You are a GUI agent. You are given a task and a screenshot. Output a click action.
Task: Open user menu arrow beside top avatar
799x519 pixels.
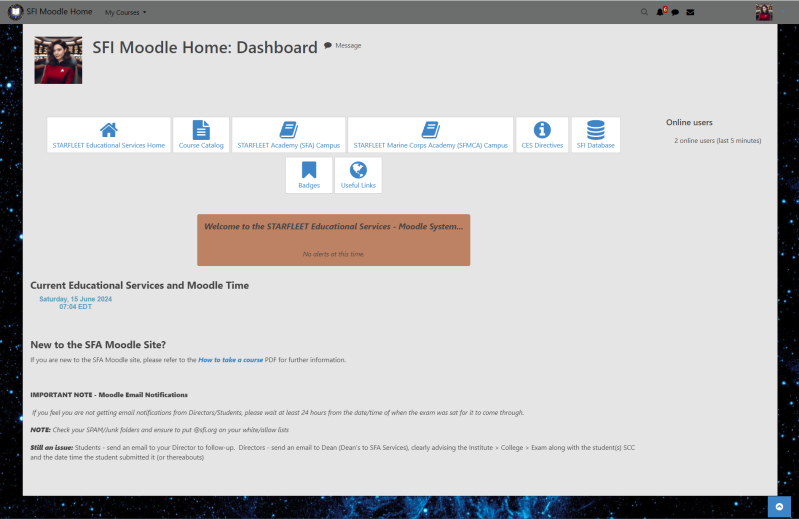[x=783, y=12]
